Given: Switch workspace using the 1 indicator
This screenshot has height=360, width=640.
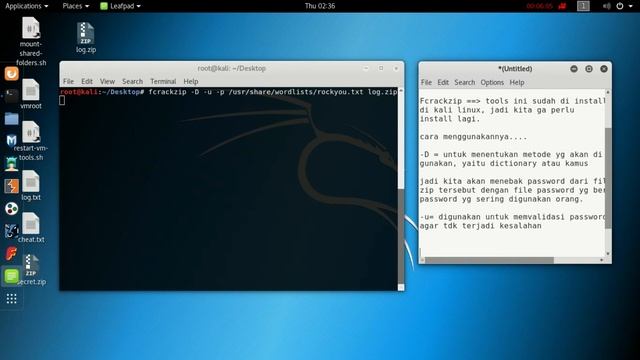Looking at the screenshot, I should [583, 6].
